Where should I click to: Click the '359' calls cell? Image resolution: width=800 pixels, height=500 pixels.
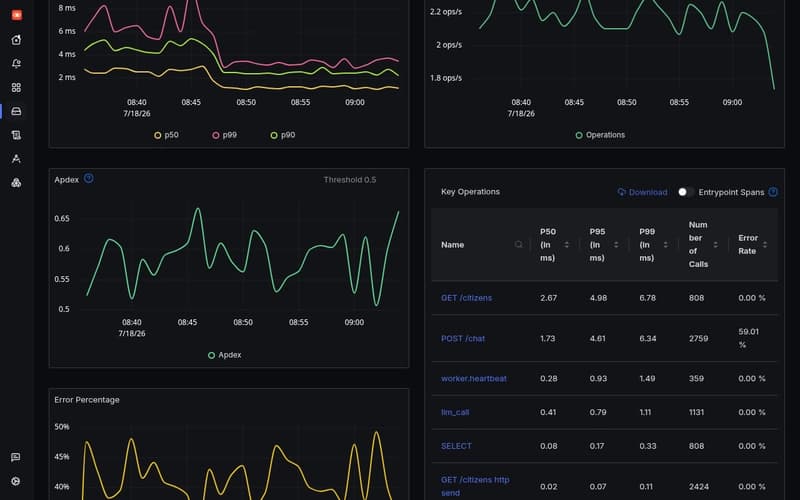coord(696,379)
